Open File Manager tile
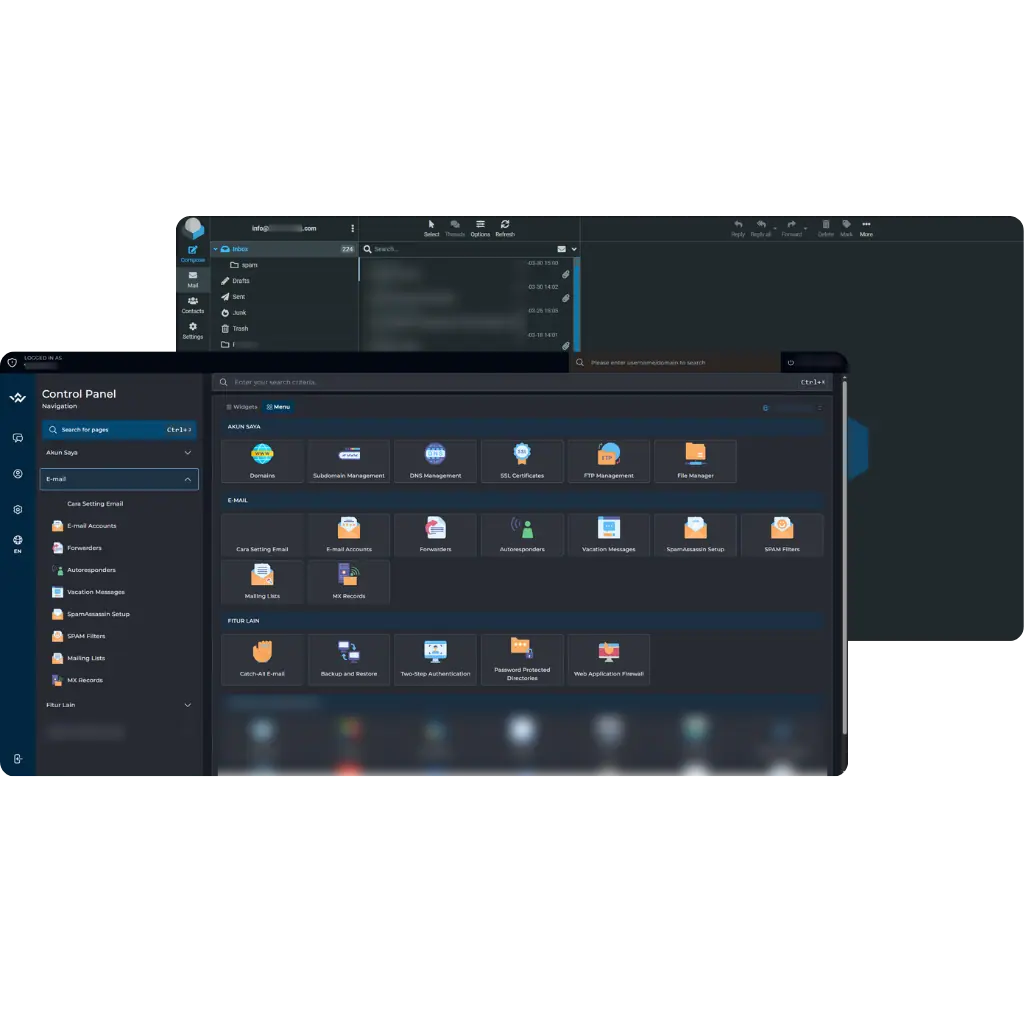1024x1024 pixels. coord(696,461)
